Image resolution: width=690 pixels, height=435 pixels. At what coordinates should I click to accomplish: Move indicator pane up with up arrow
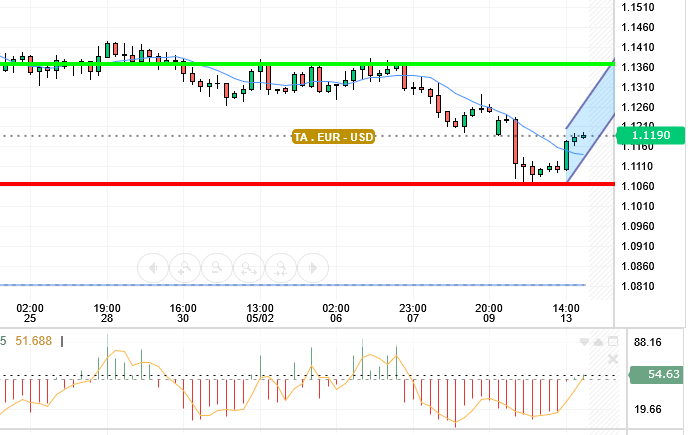click(x=598, y=342)
